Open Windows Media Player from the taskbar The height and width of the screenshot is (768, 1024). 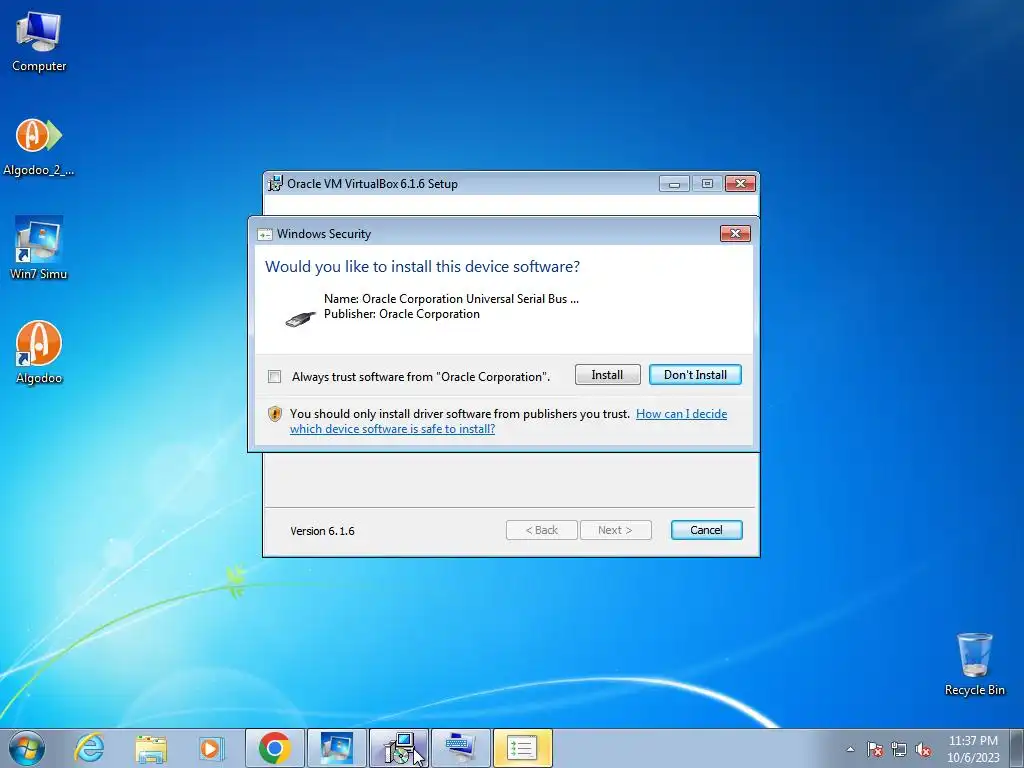(211, 748)
